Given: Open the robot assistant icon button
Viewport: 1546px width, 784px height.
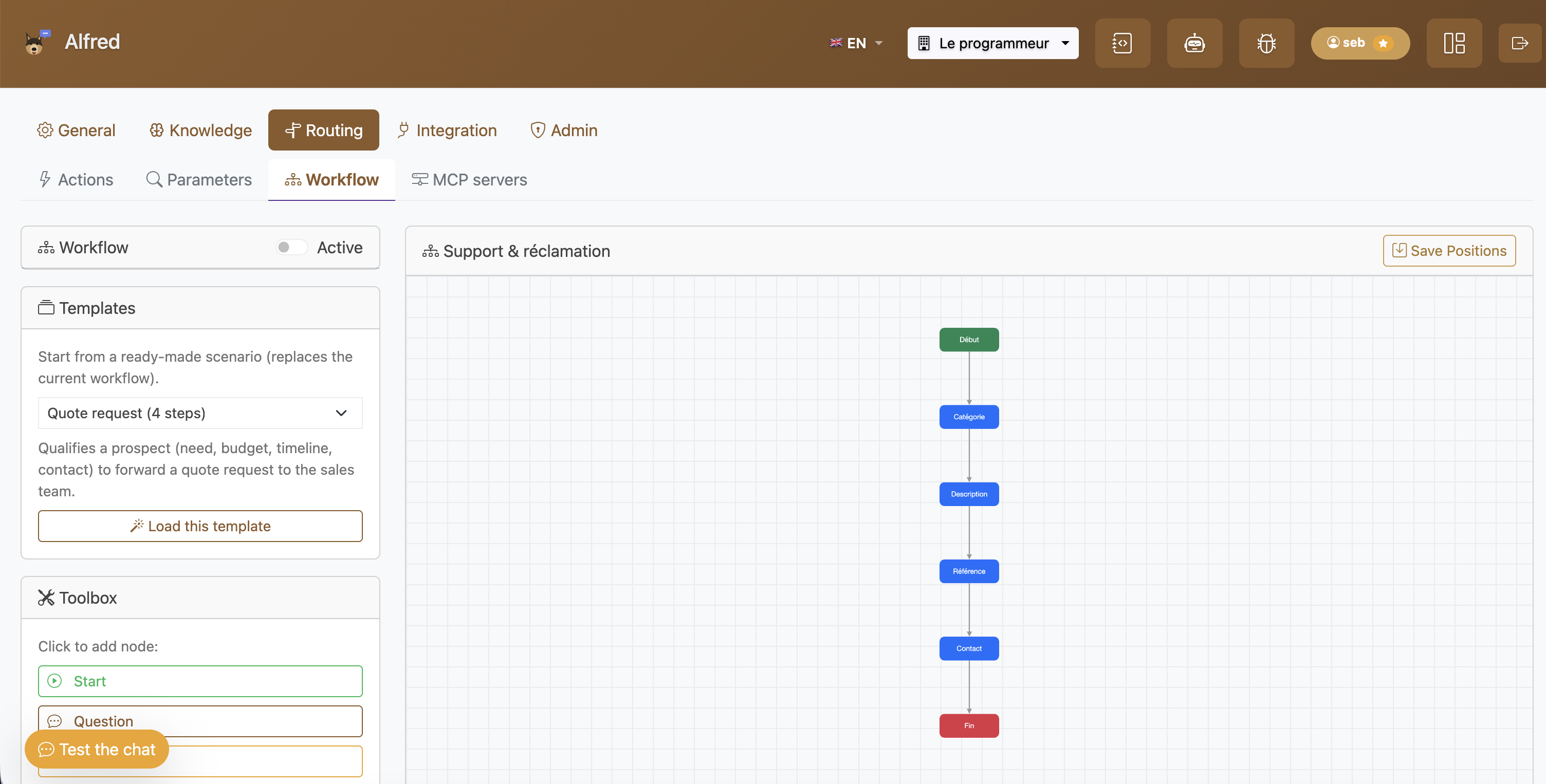Looking at the screenshot, I should pos(1194,43).
